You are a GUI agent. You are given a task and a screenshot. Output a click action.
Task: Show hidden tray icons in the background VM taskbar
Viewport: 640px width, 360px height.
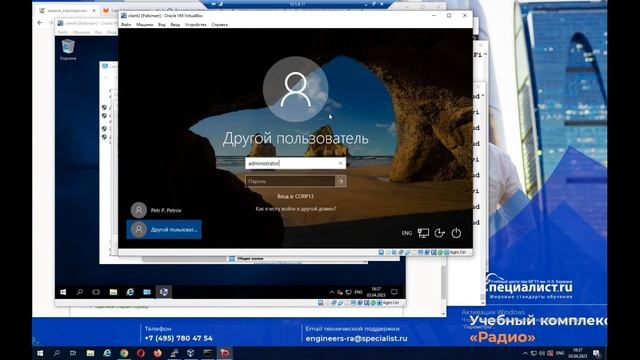pos(331,292)
